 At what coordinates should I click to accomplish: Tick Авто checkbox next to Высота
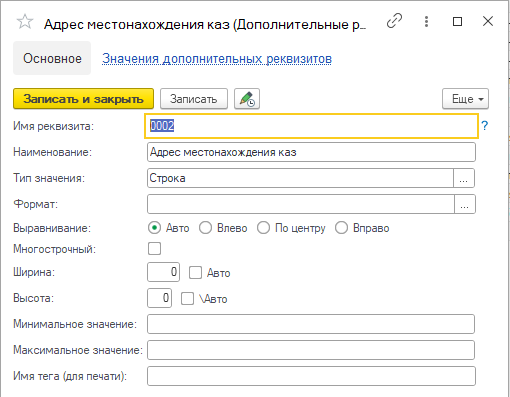click(x=187, y=298)
